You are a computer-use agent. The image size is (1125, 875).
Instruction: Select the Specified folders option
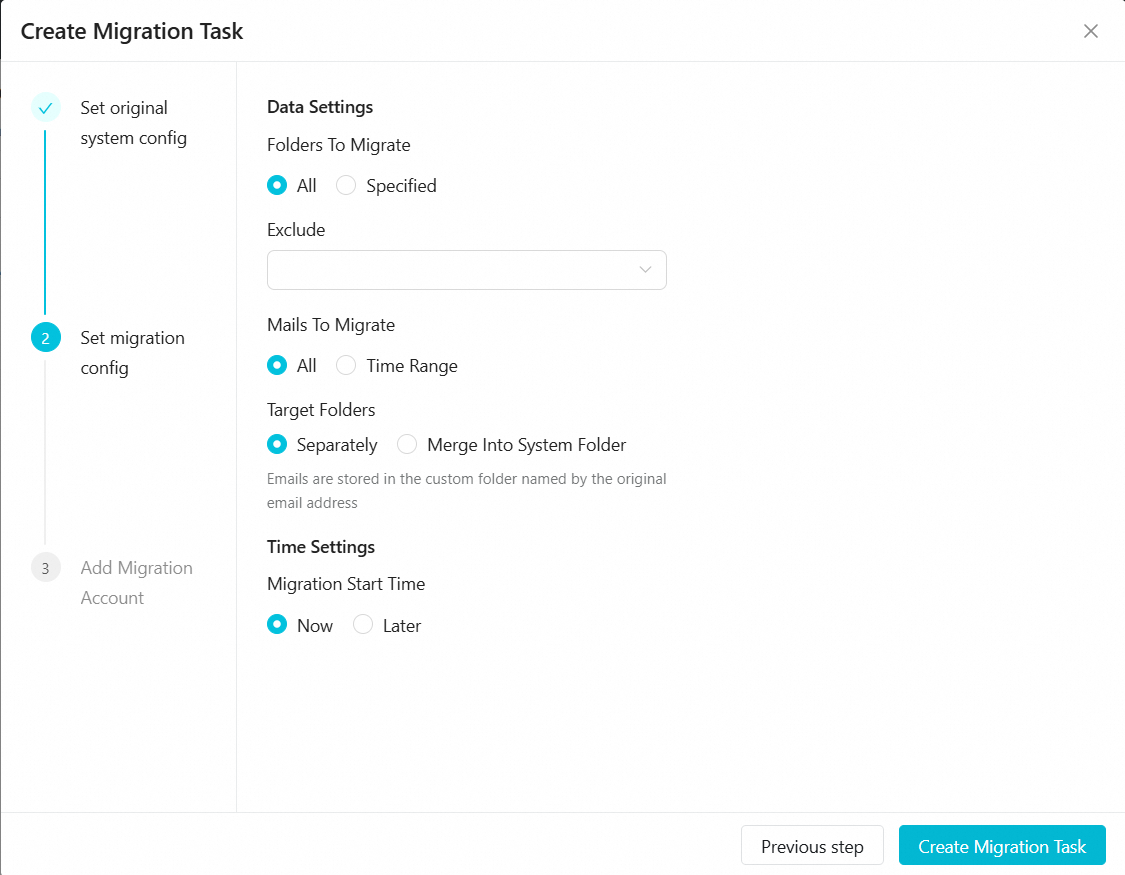pos(347,186)
